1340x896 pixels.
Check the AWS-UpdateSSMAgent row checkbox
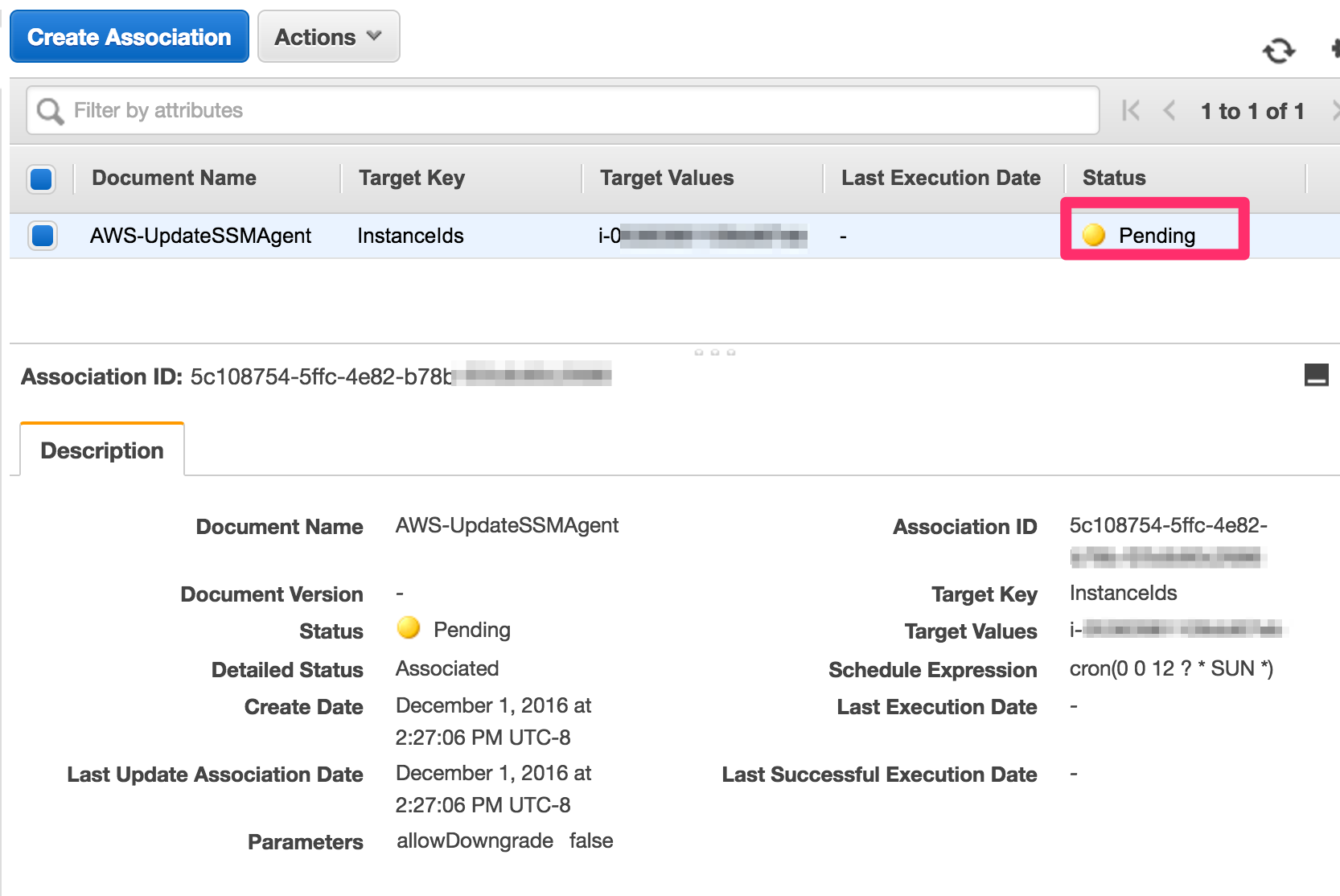point(41,235)
